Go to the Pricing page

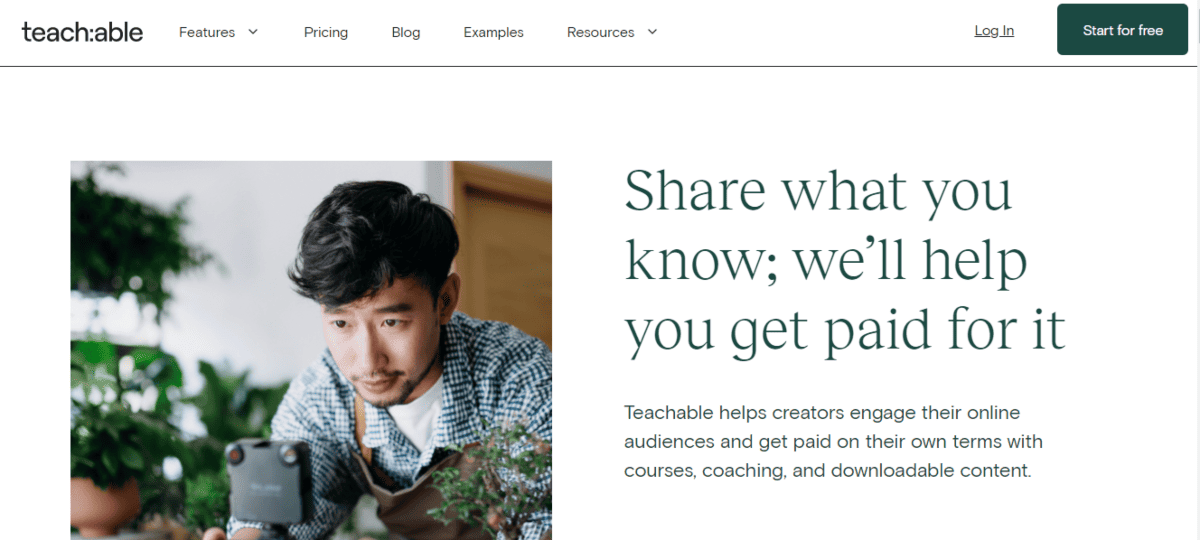click(326, 32)
